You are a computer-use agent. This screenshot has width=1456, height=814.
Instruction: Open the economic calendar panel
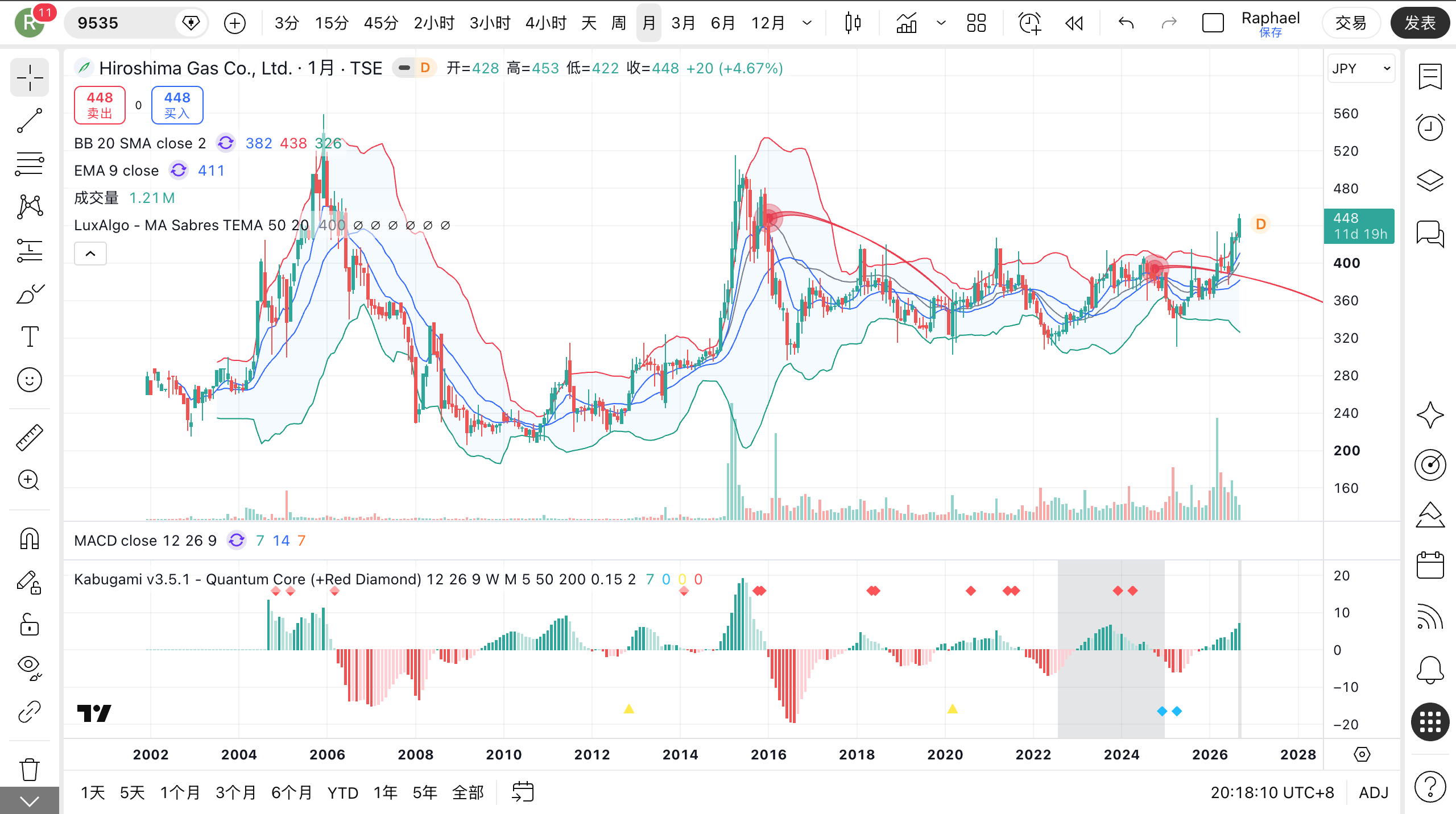pyautogui.click(x=1430, y=566)
